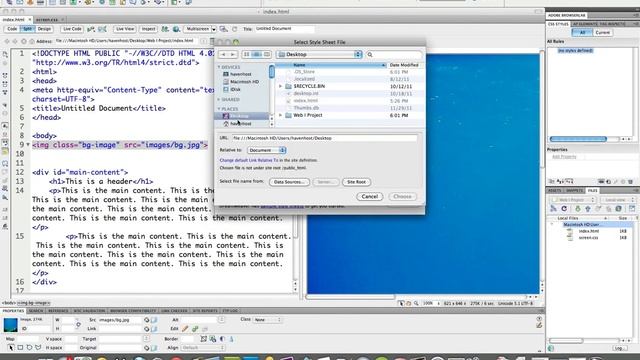
Task: Click the Src field images/bg.jpg
Action: point(120,320)
